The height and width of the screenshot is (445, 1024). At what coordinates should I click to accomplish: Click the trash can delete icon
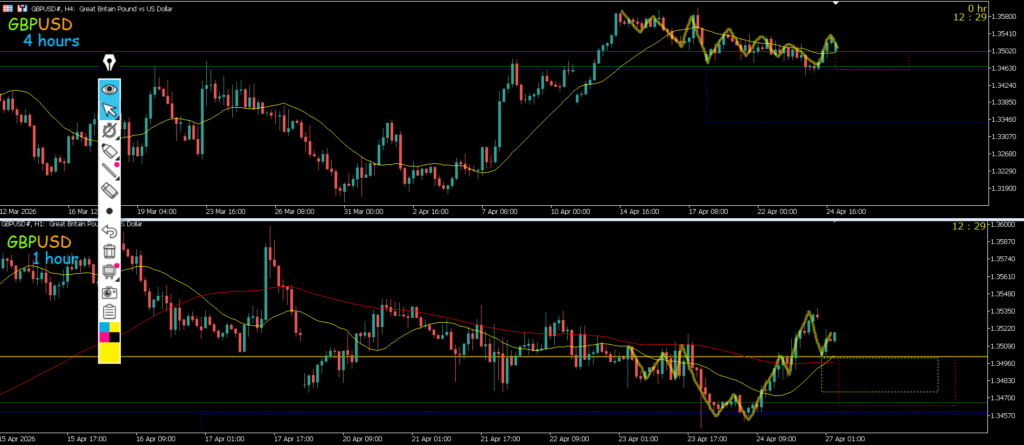tap(110, 251)
